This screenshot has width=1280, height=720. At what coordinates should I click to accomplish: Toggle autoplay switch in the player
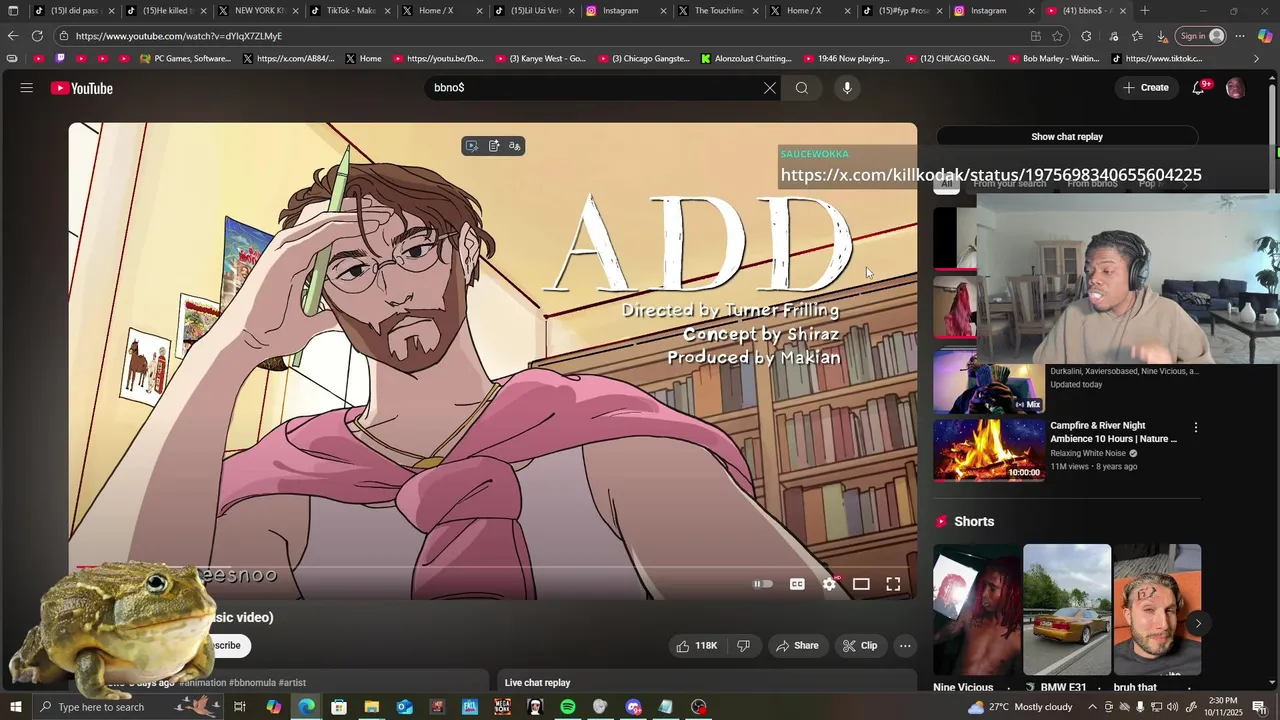763,584
